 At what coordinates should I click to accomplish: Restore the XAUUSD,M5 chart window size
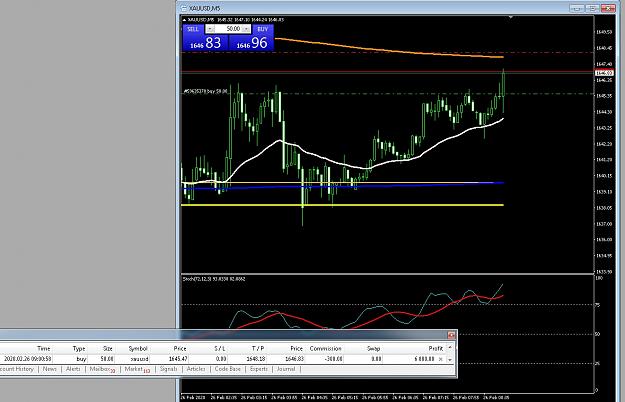(592, 8)
